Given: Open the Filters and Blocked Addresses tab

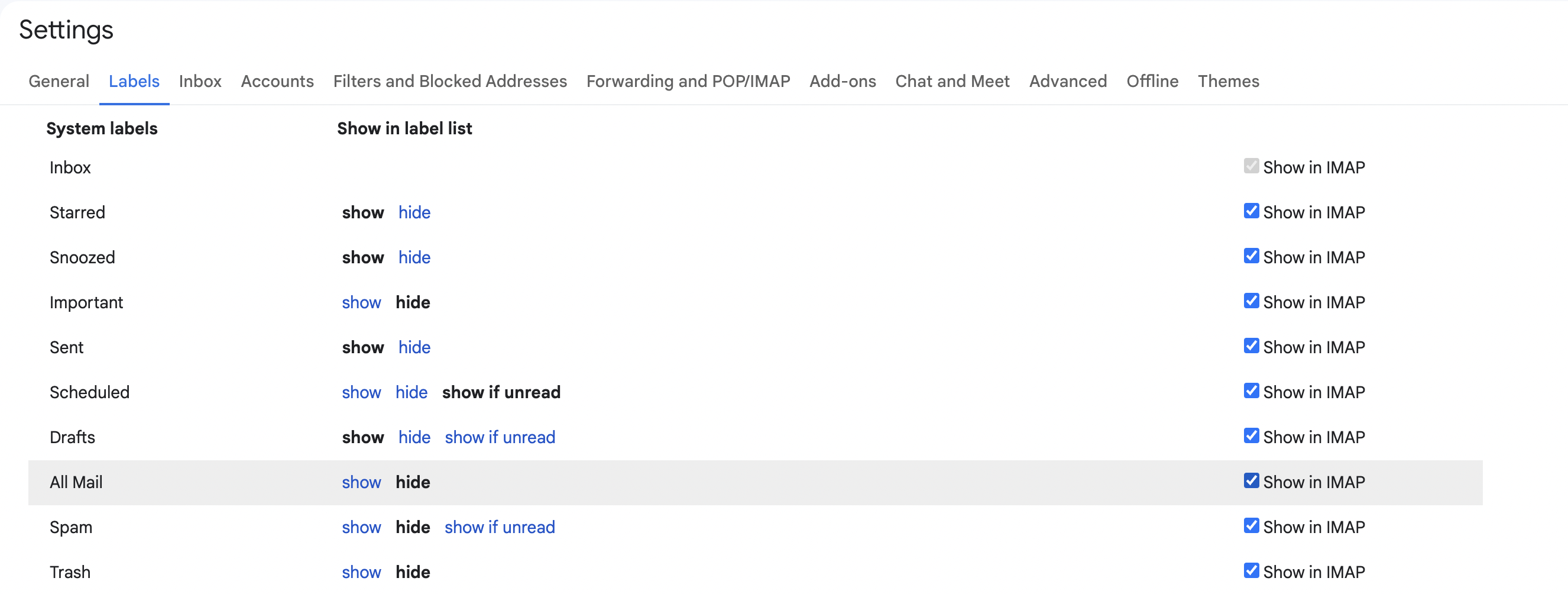Looking at the screenshot, I should coord(450,81).
